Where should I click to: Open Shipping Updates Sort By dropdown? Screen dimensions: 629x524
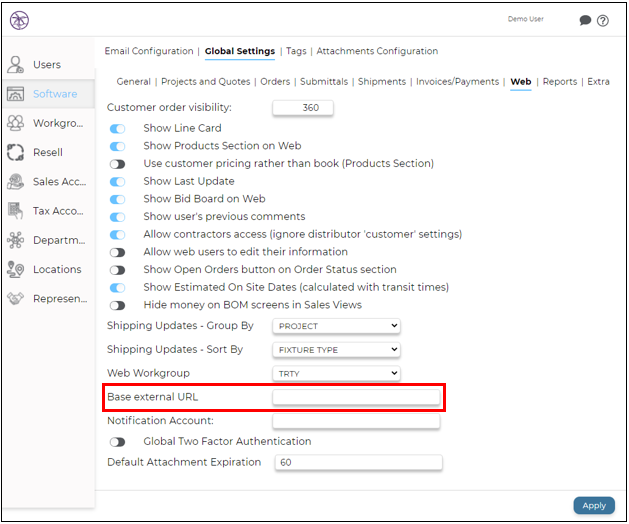click(336, 349)
